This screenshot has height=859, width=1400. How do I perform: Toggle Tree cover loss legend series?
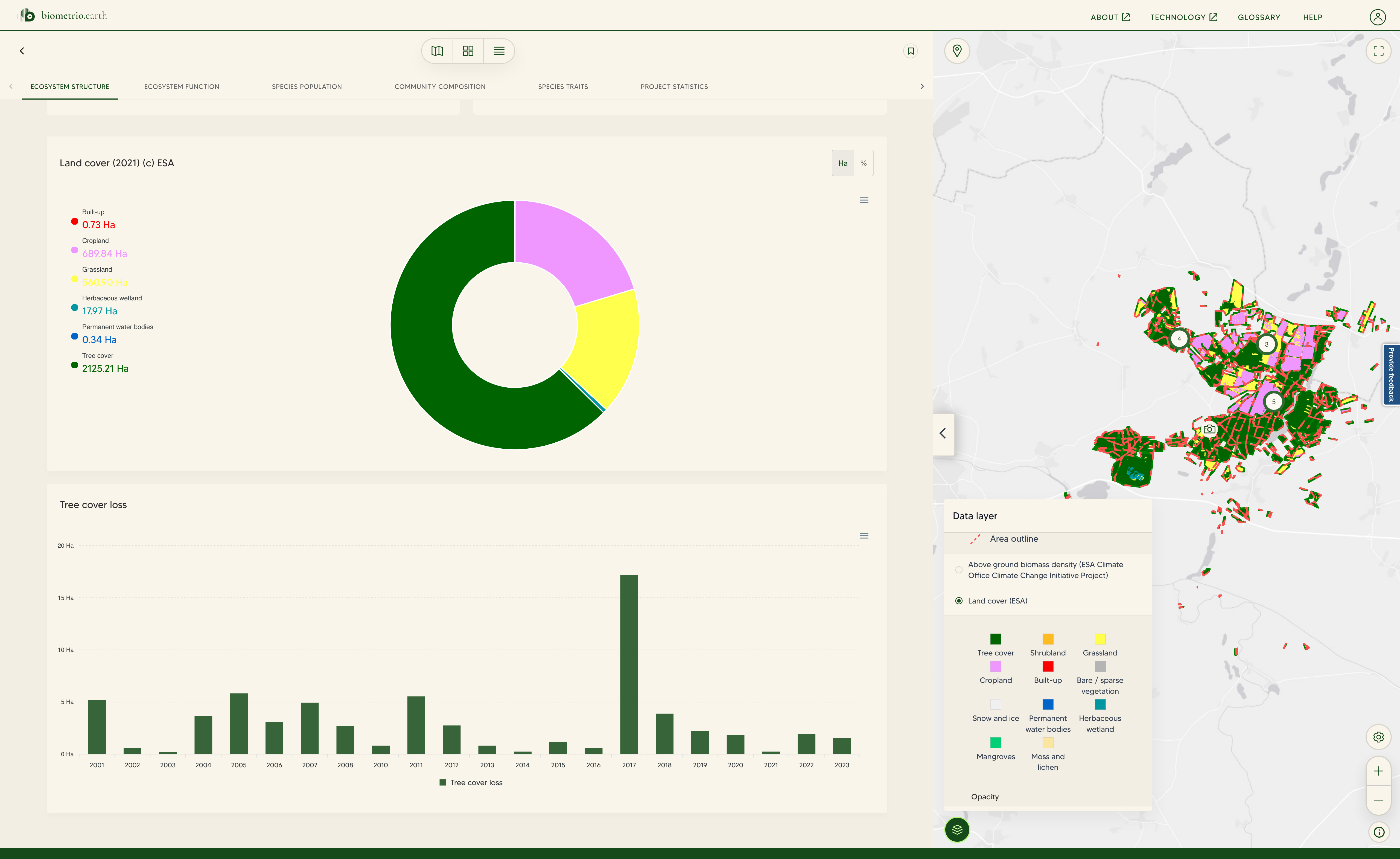(471, 783)
